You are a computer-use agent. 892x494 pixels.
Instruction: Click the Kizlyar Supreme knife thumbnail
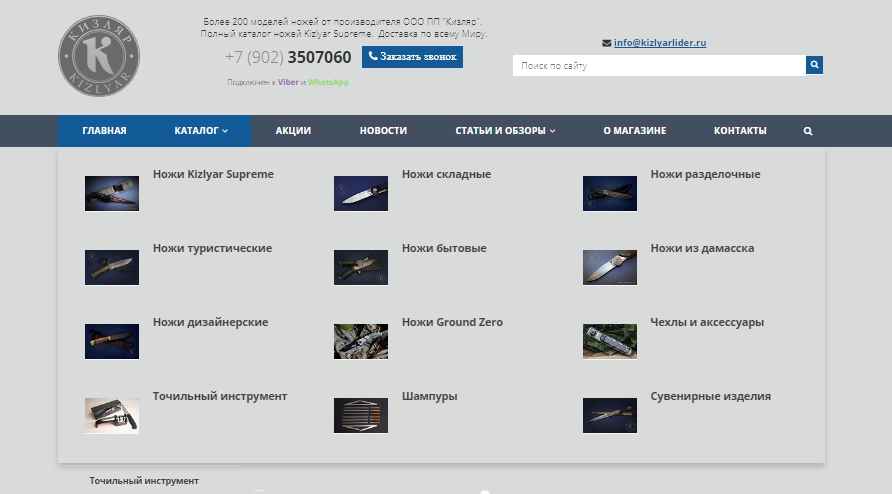point(112,194)
